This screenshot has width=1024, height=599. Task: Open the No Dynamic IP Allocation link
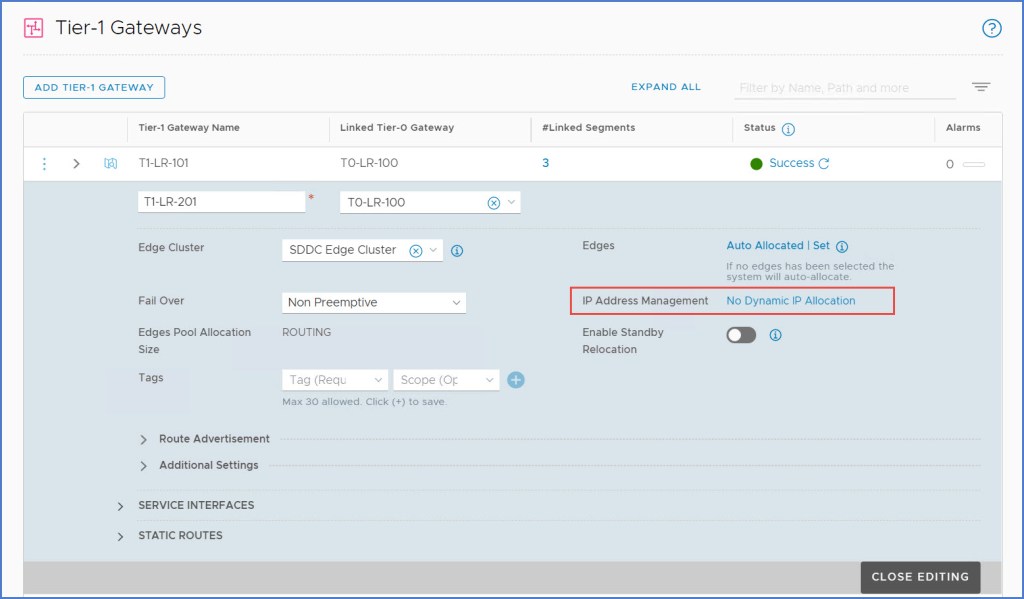point(790,301)
